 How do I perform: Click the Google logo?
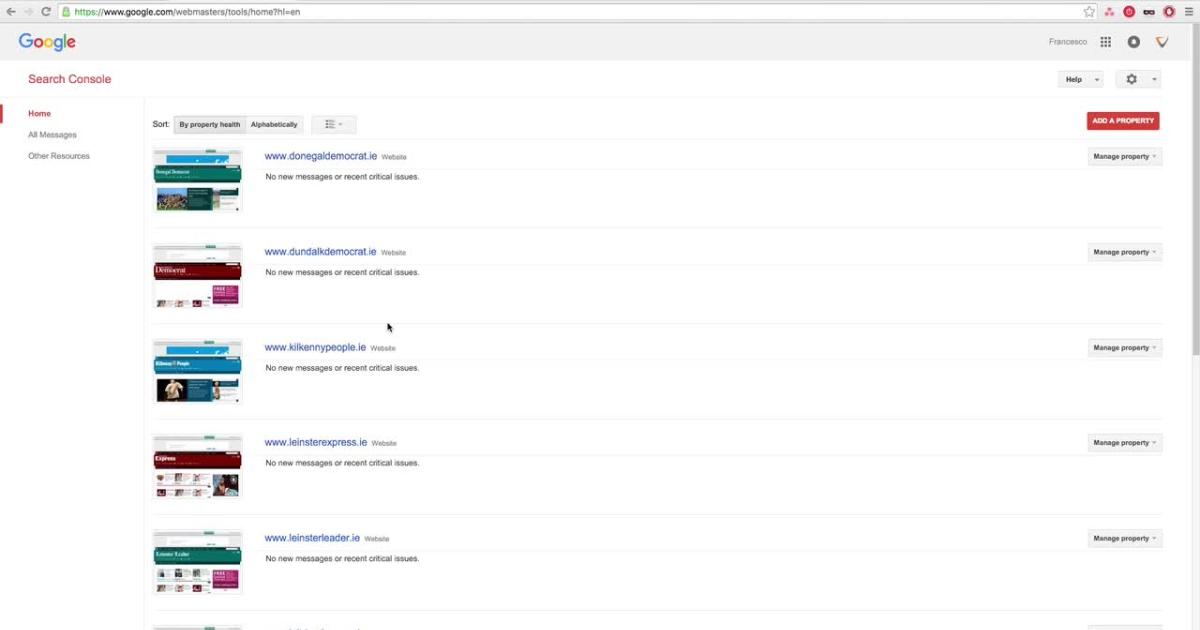pyautogui.click(x=47, y=42)
